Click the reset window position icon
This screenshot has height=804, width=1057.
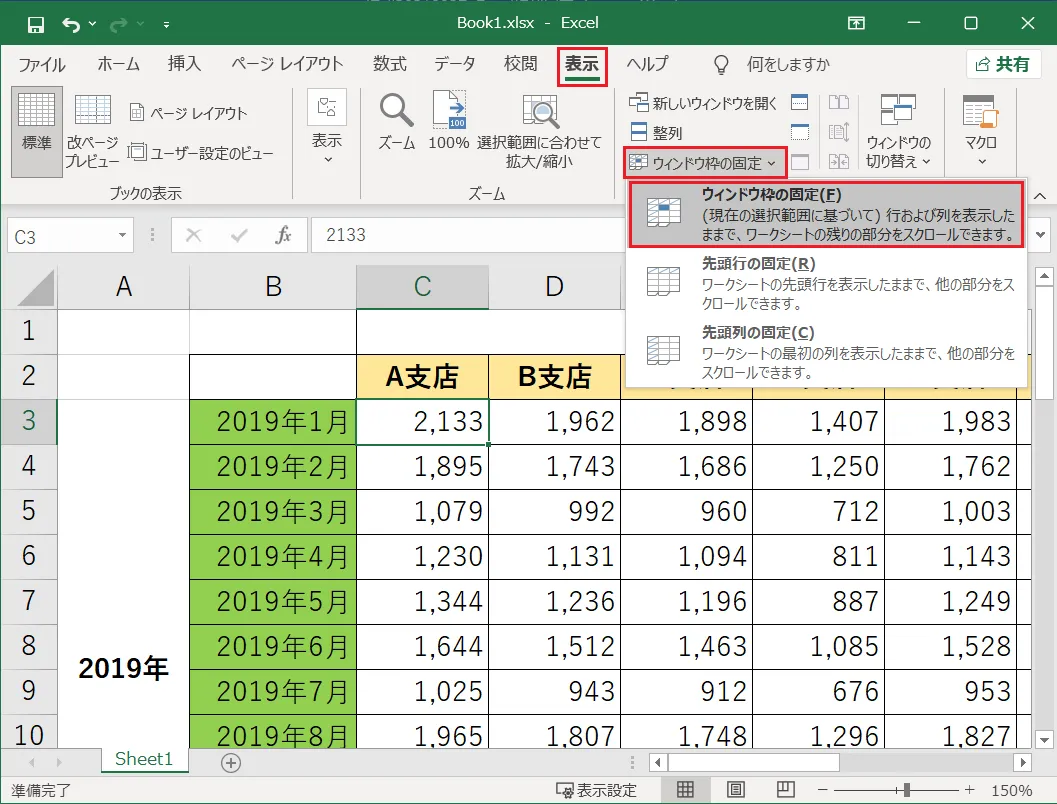[x=839, y=162]
